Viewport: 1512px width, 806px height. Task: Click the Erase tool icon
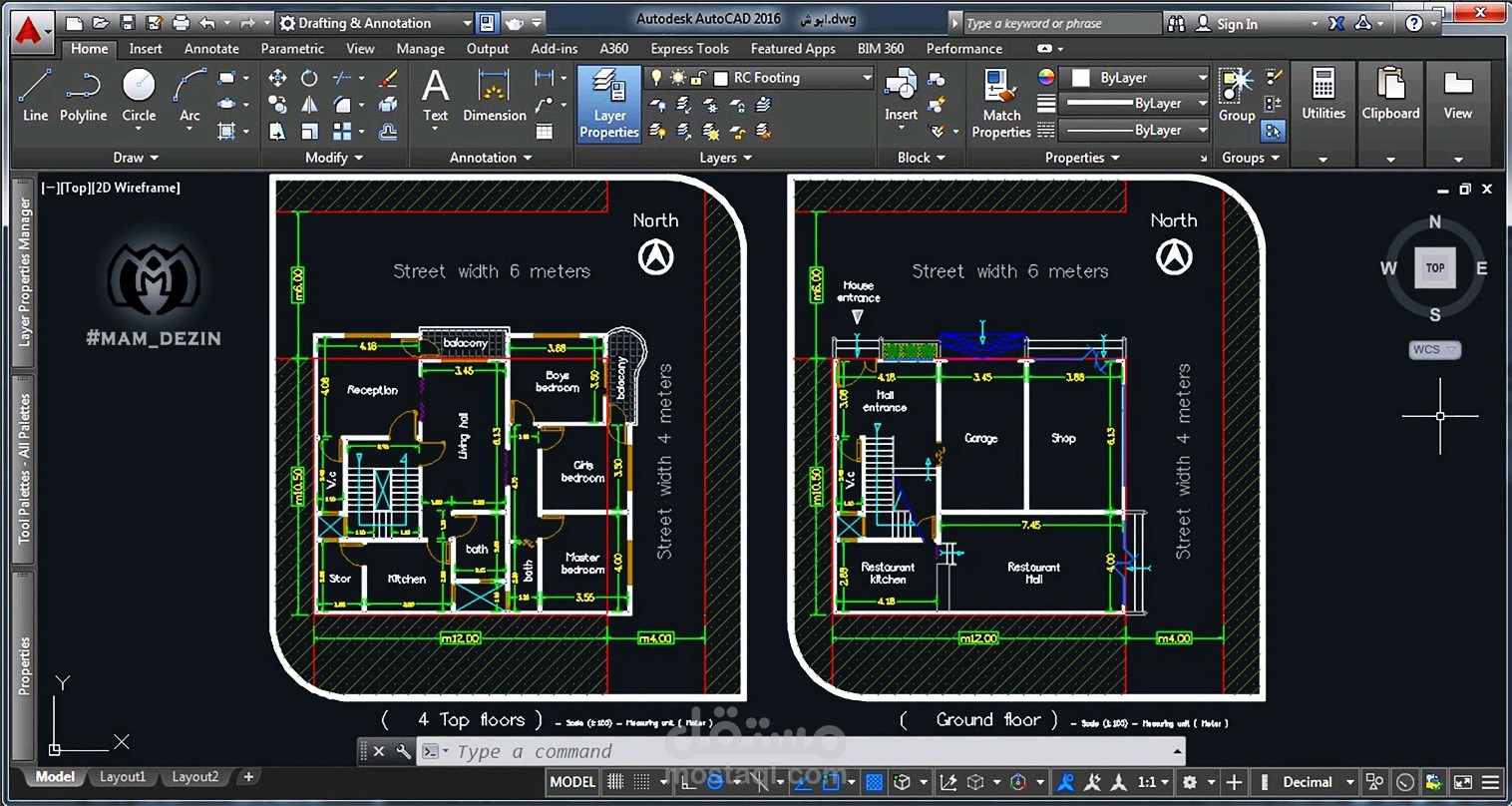(x=388, y=78)
